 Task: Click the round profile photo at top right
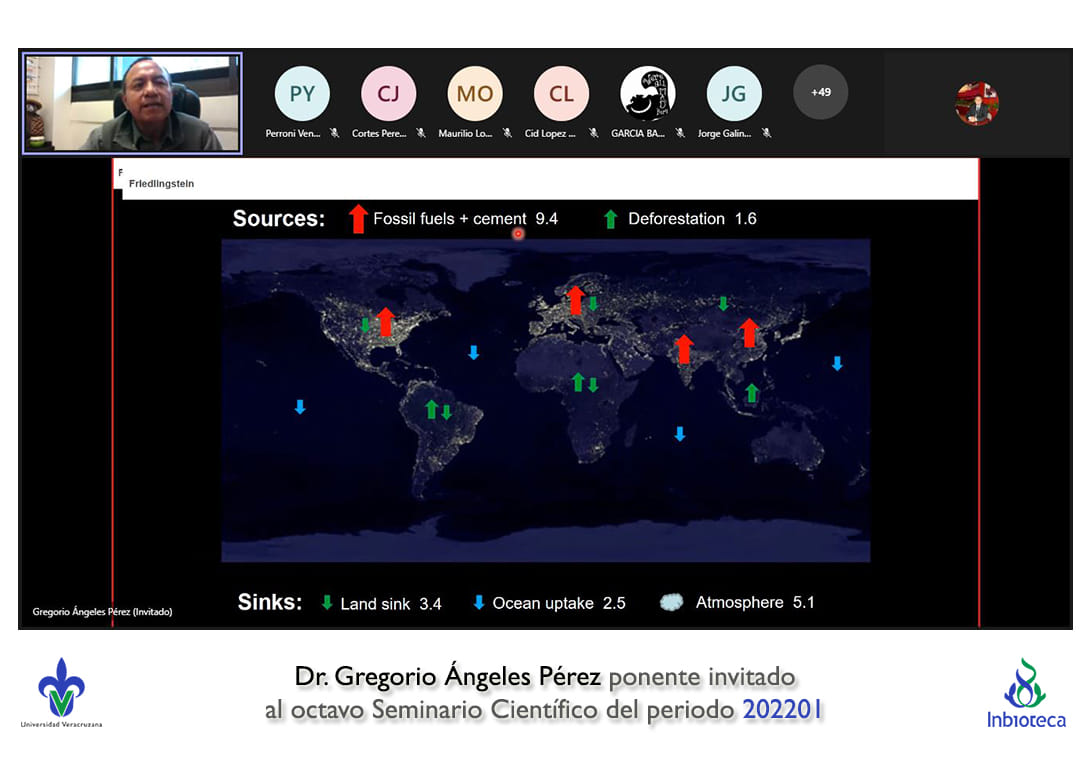point(976,103)
